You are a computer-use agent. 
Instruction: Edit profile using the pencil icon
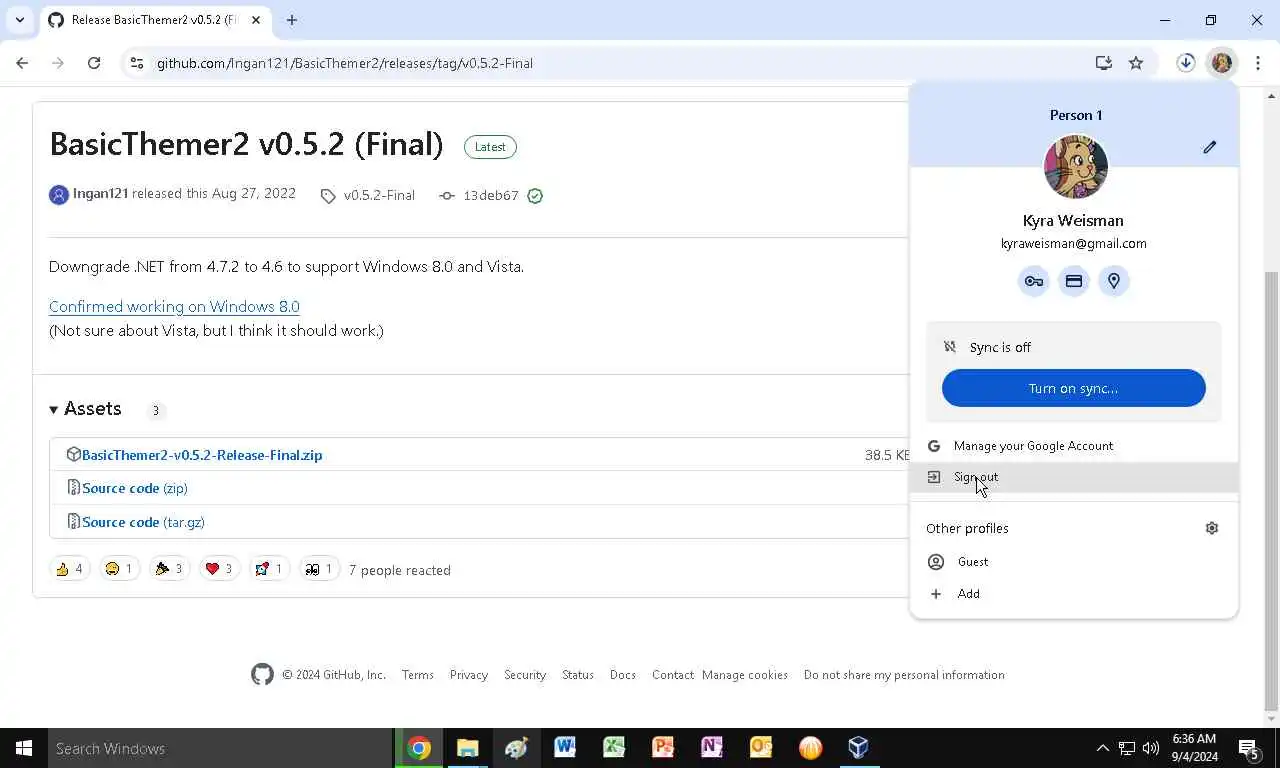click(x=1209, y=147)
